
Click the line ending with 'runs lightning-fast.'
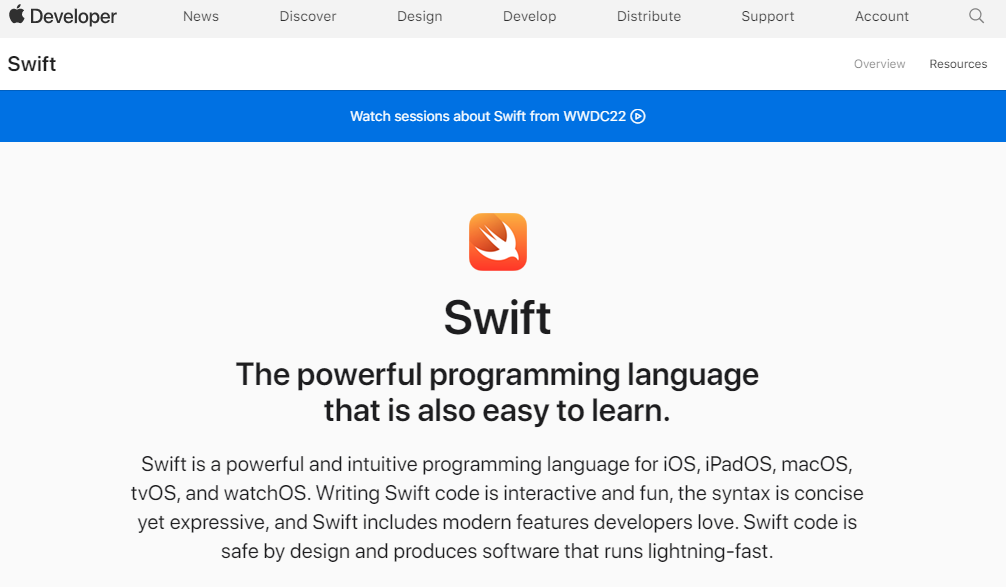497,551
